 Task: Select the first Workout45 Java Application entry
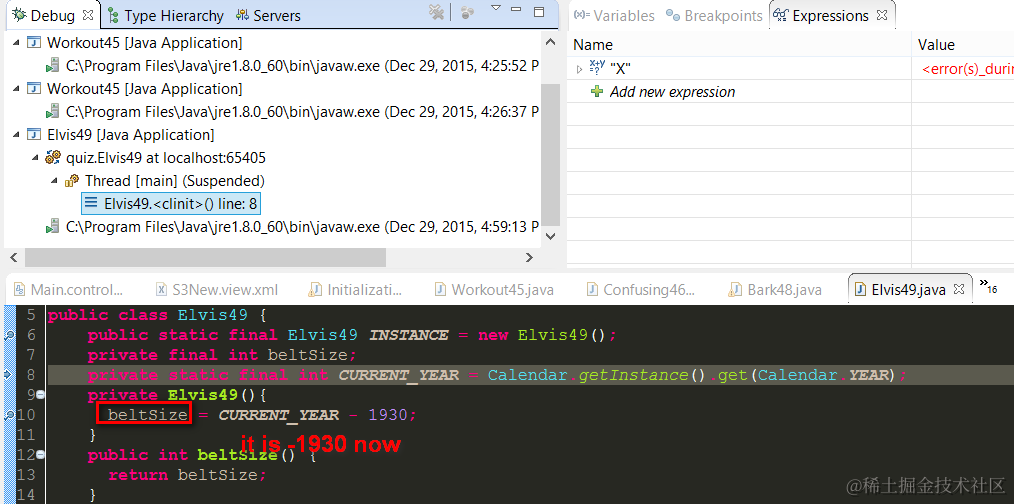click(144, 43)
